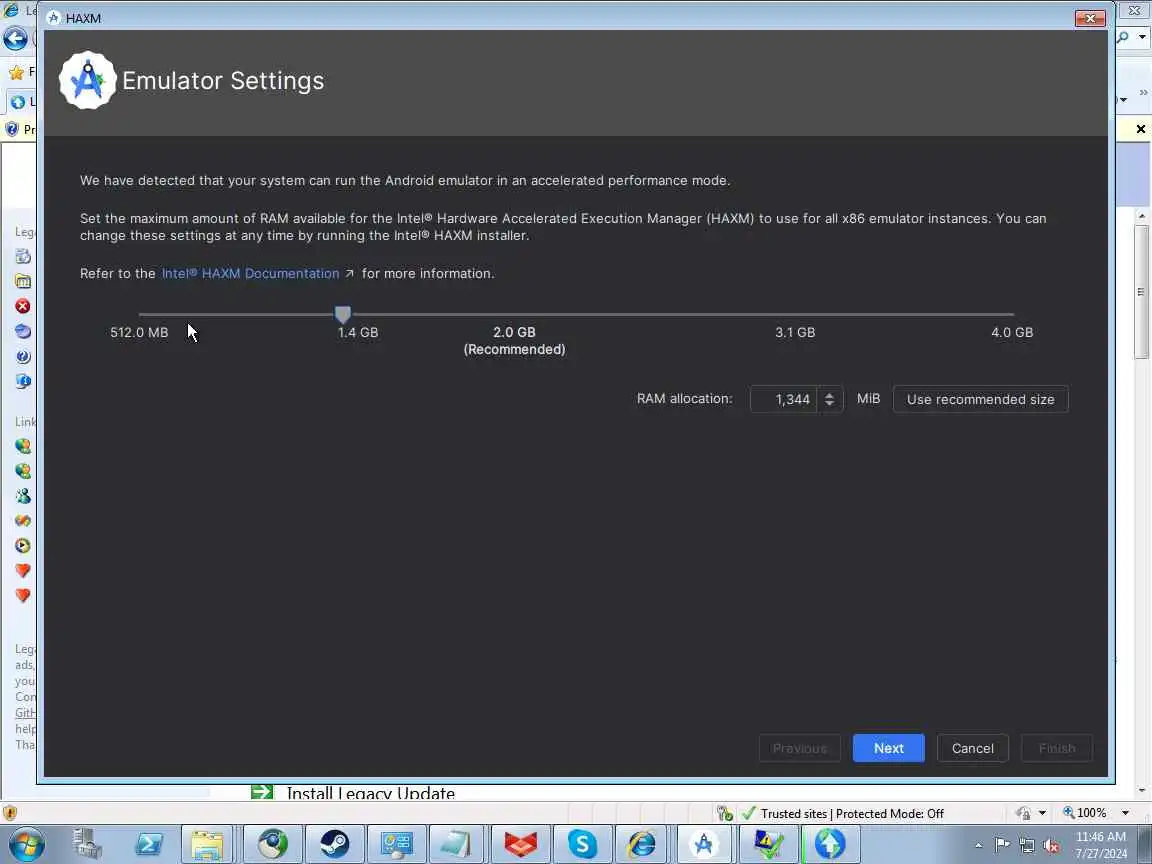Show hidden system tray icons
Viewport: 1152px width, 864px height.
[x=978, y=845]
